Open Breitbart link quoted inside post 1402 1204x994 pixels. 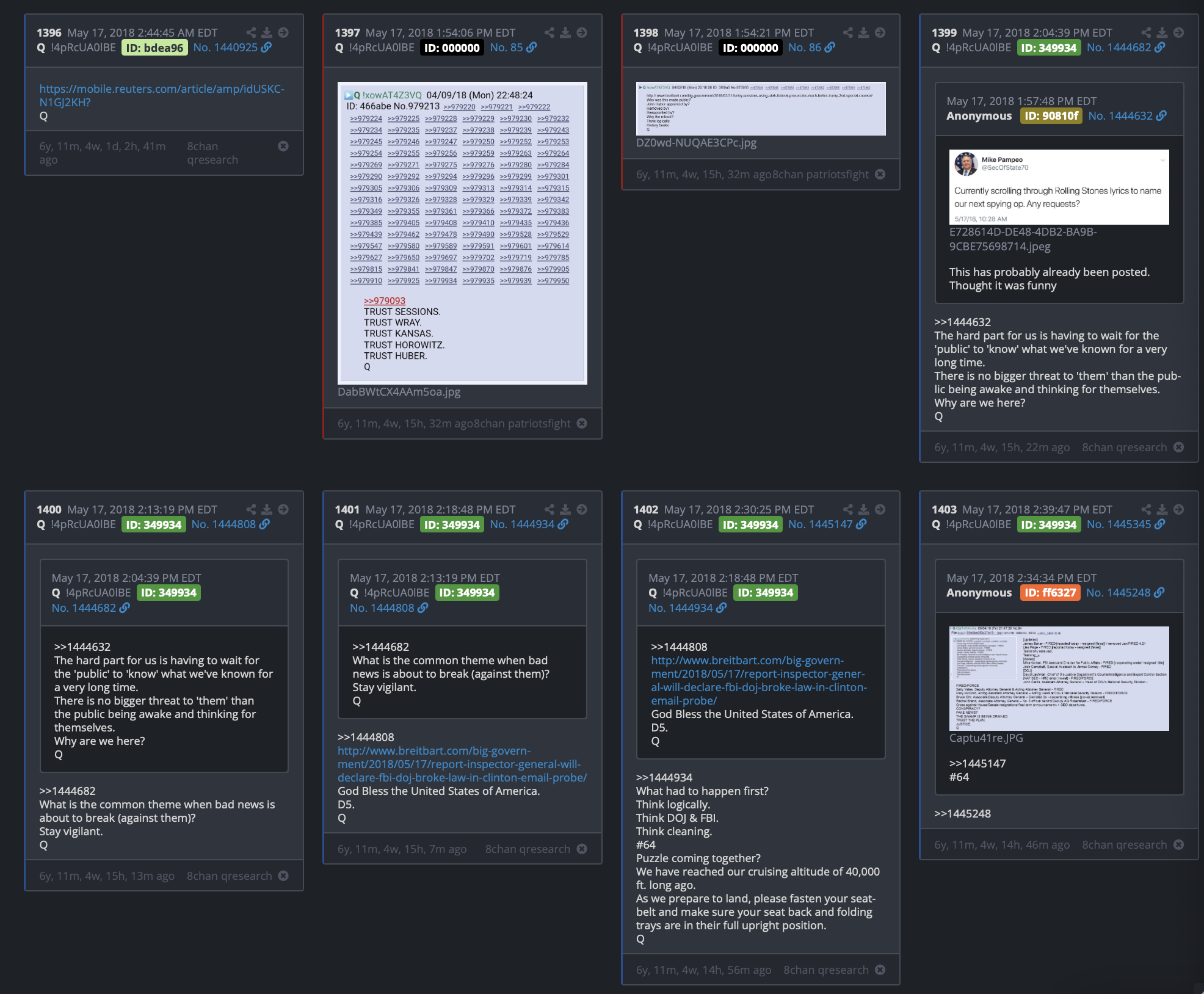click(759, 681)
